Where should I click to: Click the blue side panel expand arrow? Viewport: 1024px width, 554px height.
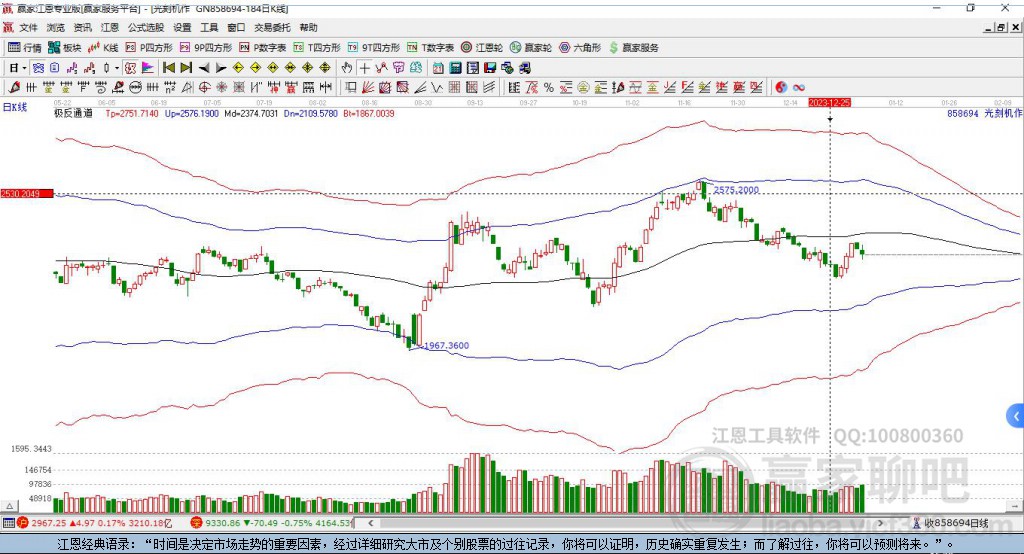click(x=1016, y=416)
